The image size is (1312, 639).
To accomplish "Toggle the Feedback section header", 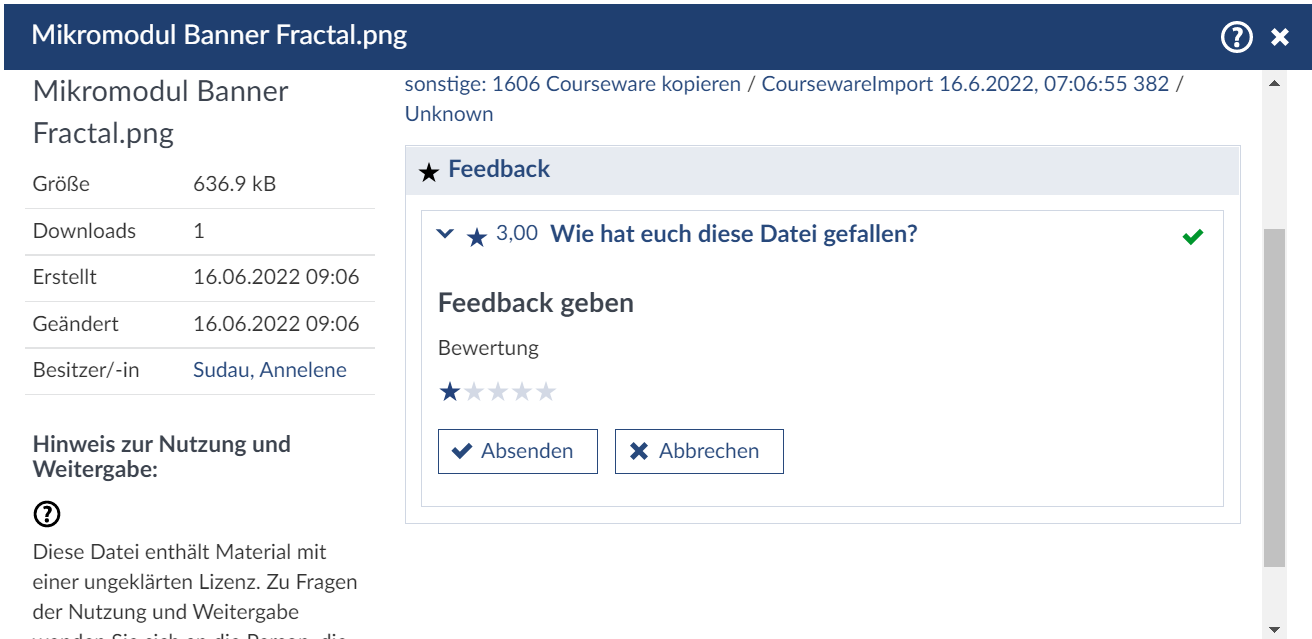I will pos(499,170).
